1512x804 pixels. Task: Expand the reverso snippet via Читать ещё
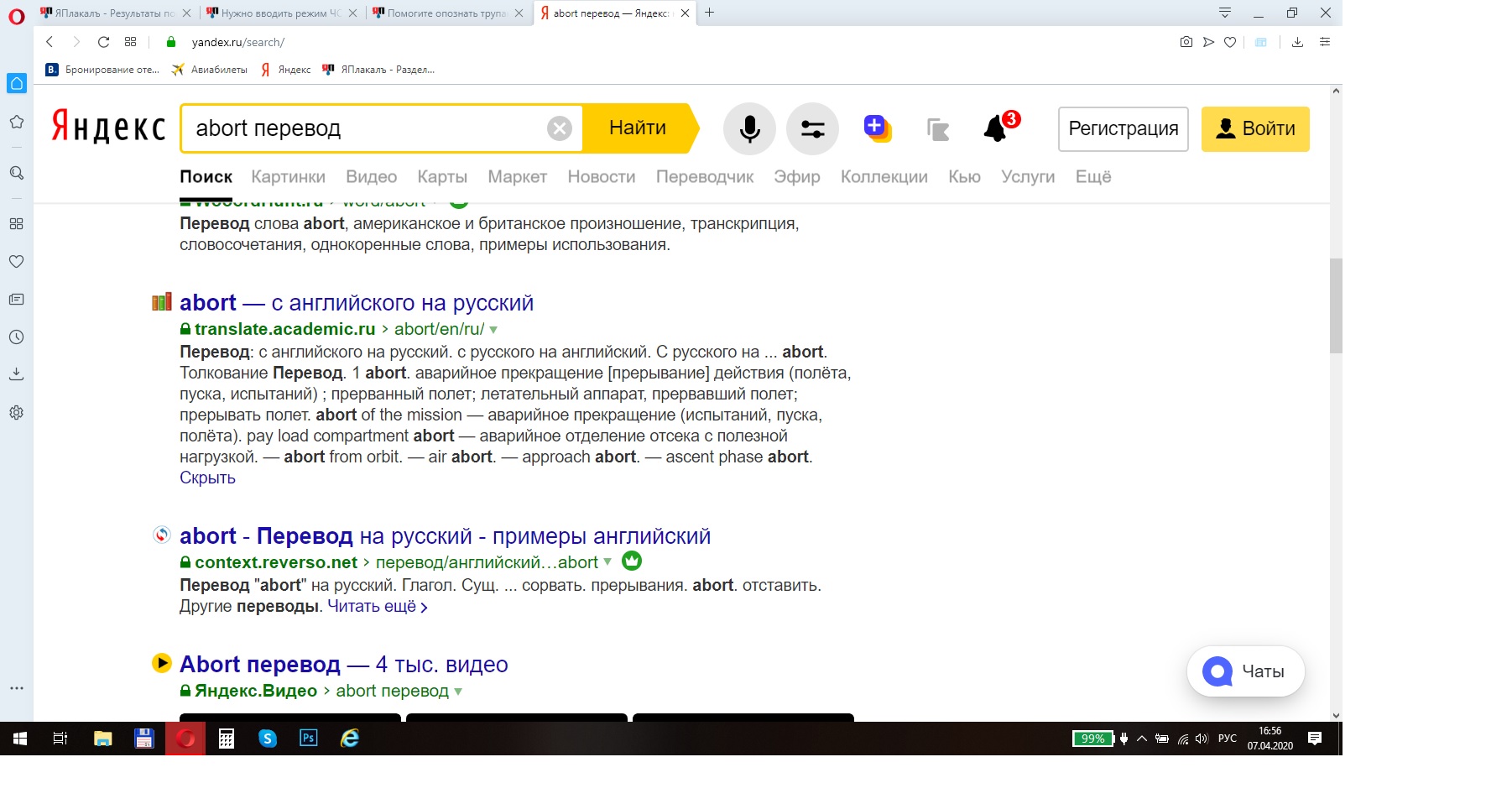378,606
